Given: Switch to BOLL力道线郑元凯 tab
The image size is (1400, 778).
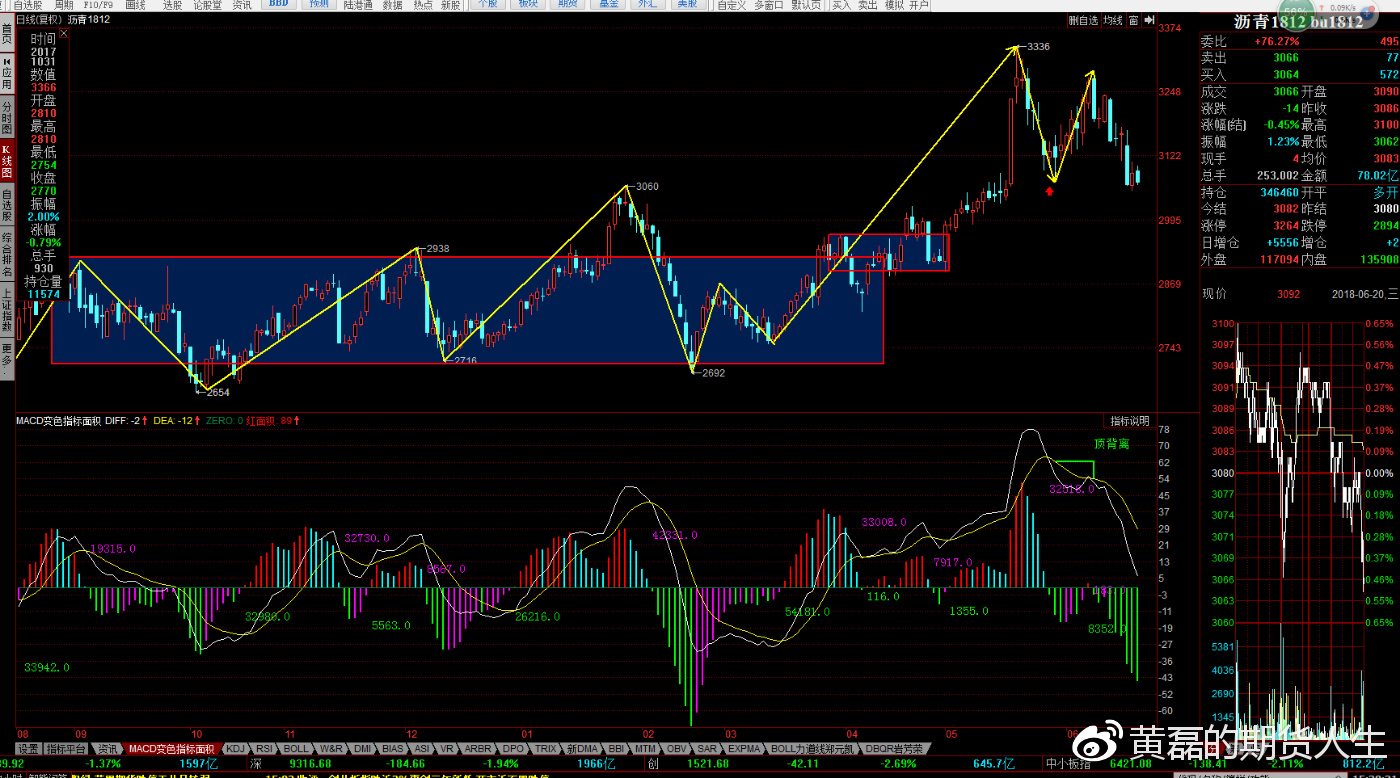Looking at the screenshot, I should pyautogui.click(x=814, y=748).
